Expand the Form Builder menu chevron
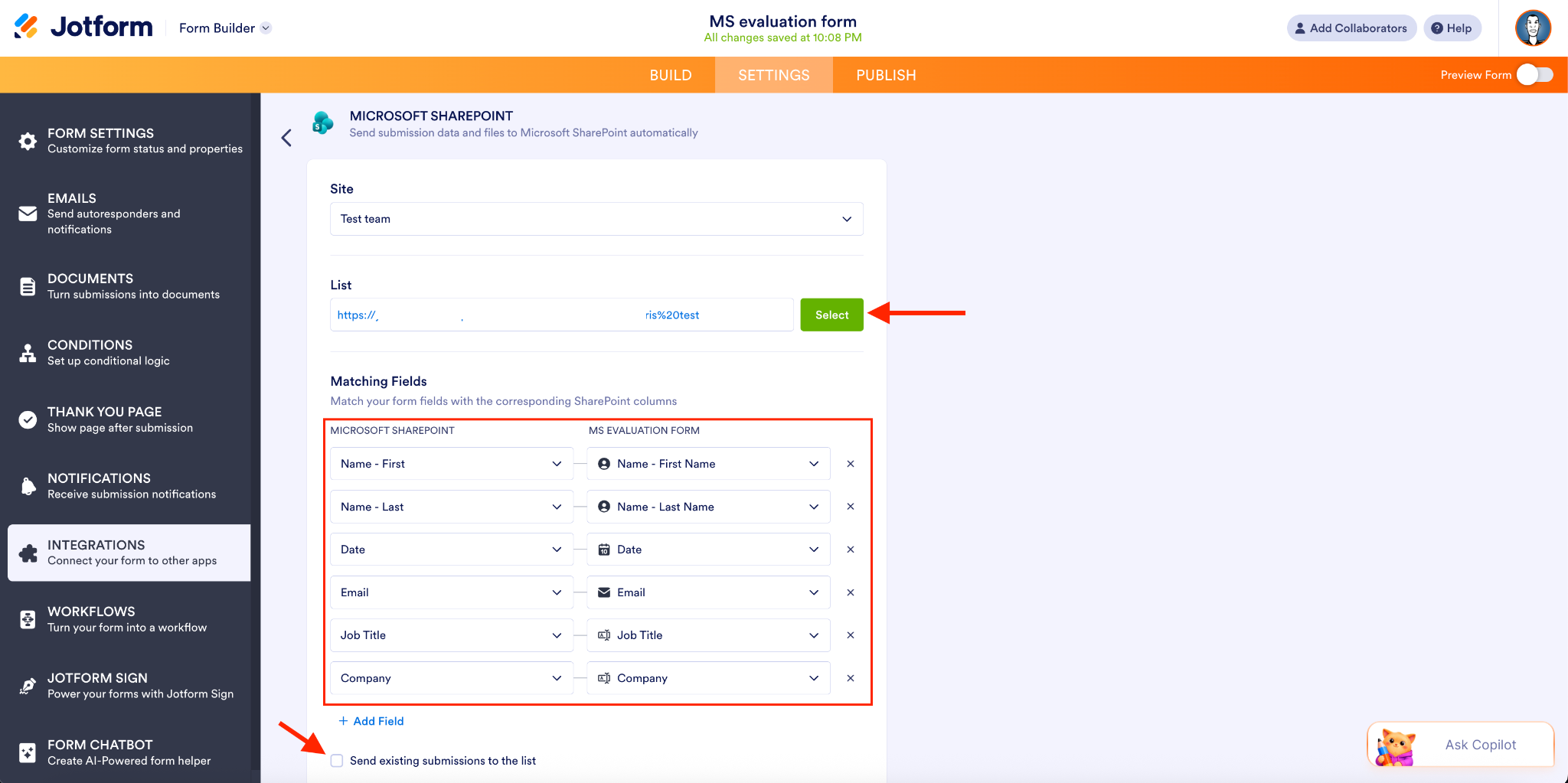This screenshot has width=1568, height=783. tap(266, 28)
